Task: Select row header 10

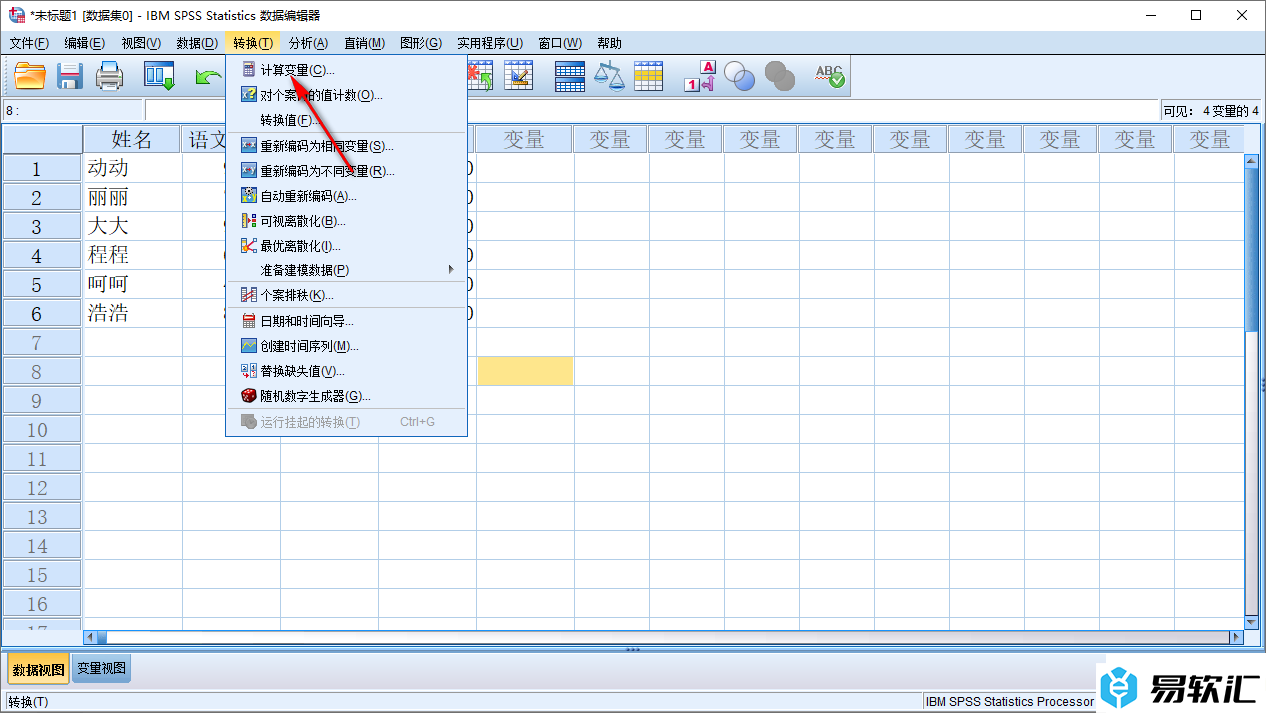Action: [42, 429]
